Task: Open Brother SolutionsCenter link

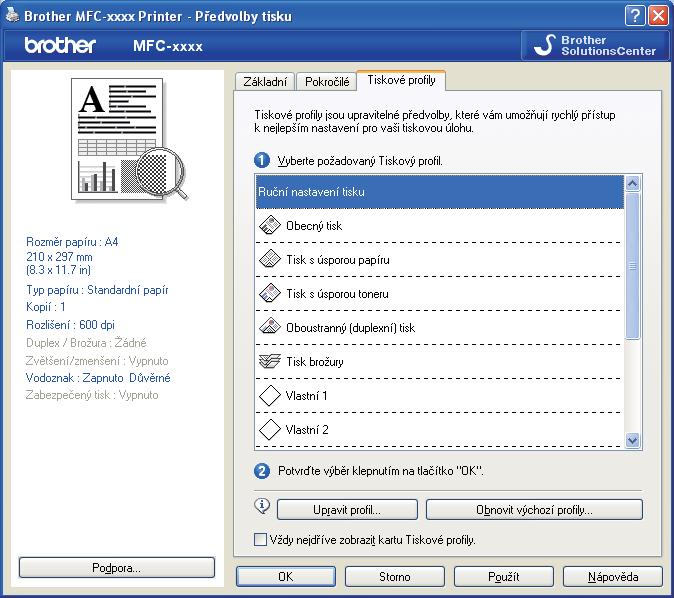Action: (x=595, y=46)
